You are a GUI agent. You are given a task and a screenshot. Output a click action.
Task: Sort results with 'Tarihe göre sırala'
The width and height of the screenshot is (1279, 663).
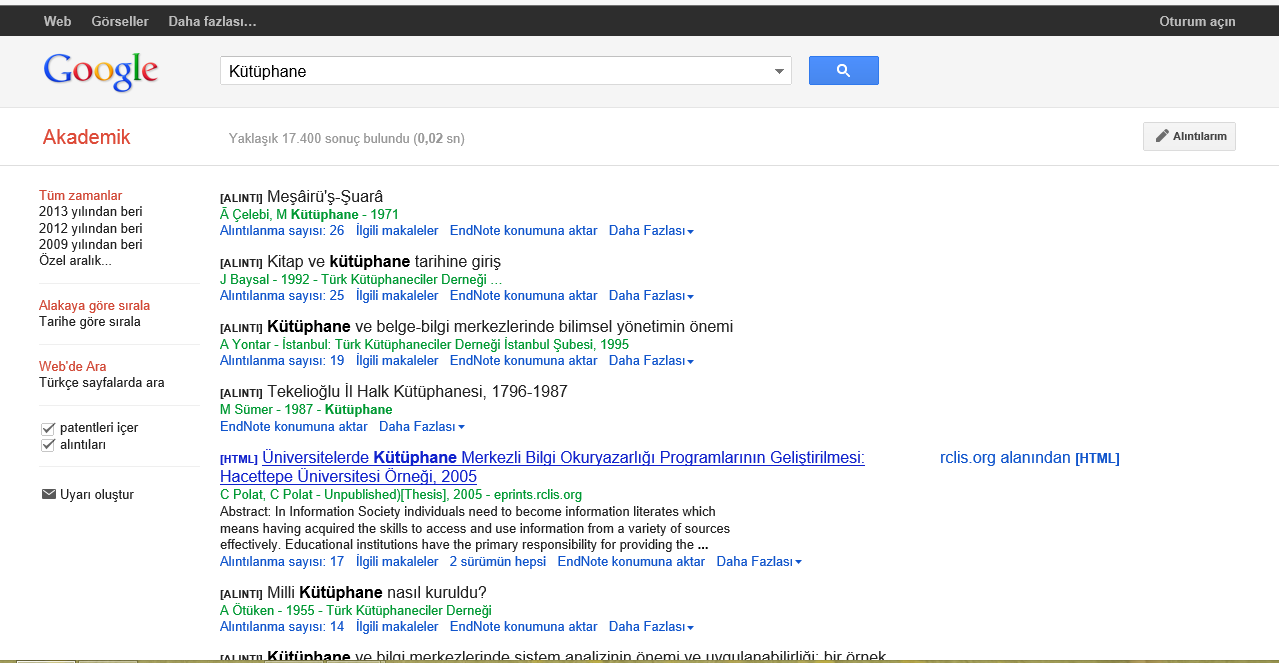(90, 322)
